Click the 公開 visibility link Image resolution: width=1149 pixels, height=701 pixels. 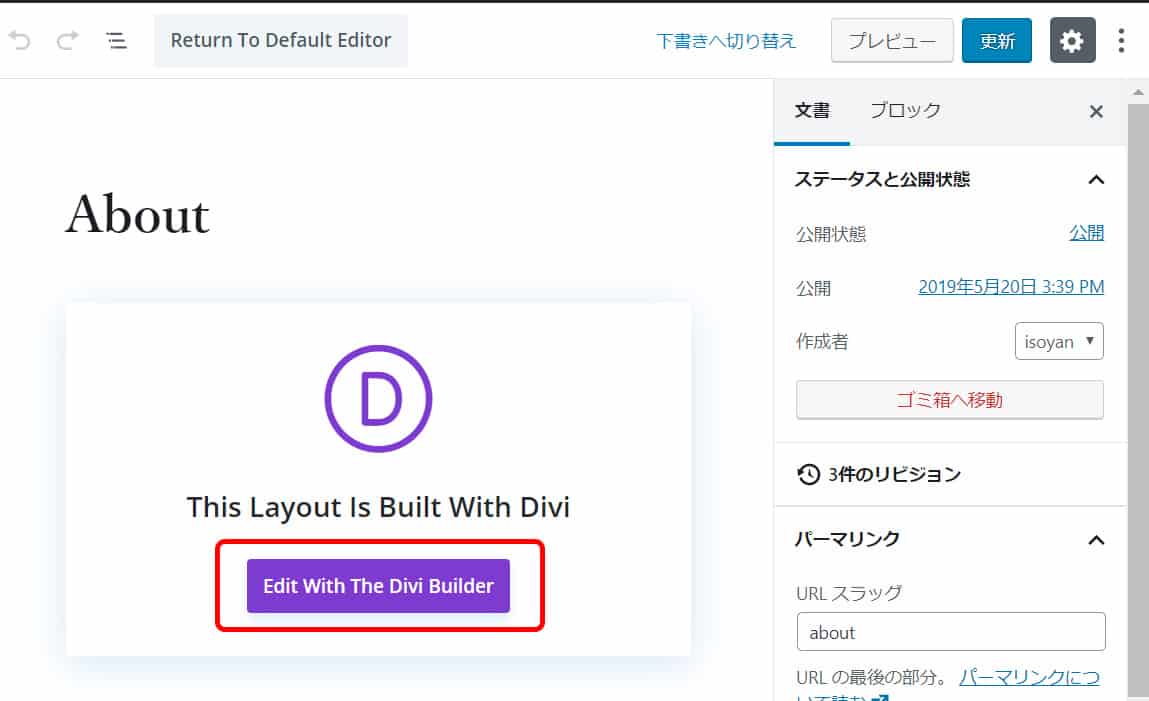[x=1086, y=233]
